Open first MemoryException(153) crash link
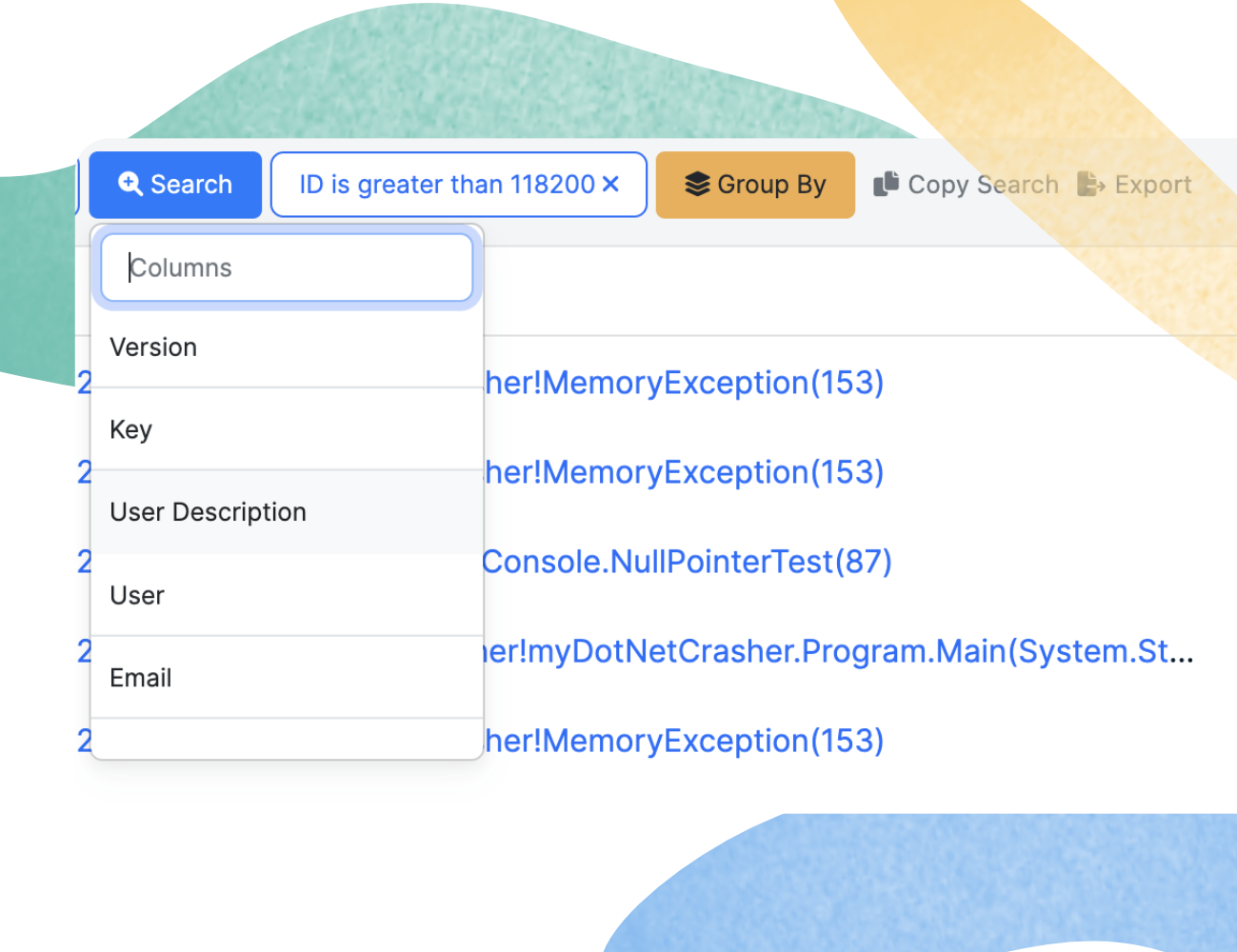Image resolution: width=1237 pixels, height=952 pixels. [684, 383]
